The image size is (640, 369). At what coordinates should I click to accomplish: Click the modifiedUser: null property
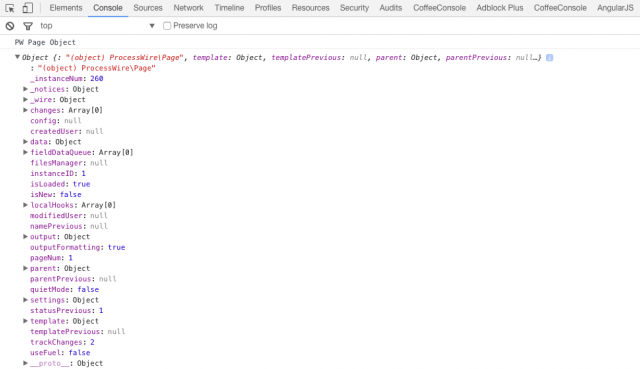69,216
